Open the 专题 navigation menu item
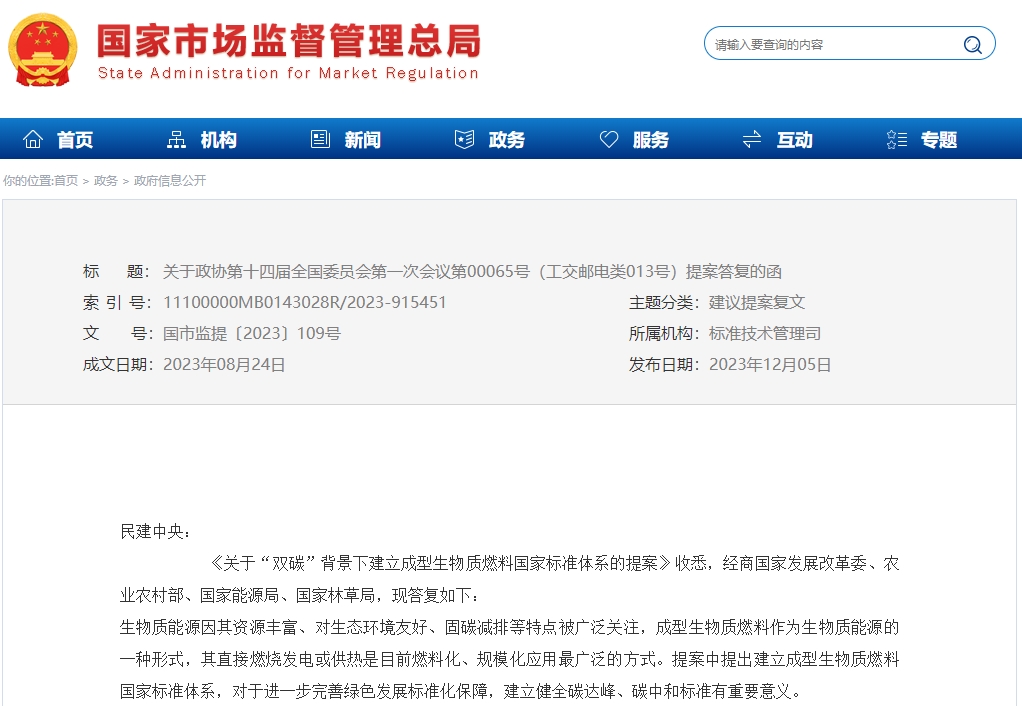The image size is (1022, 706). click(x=938, y=140)
